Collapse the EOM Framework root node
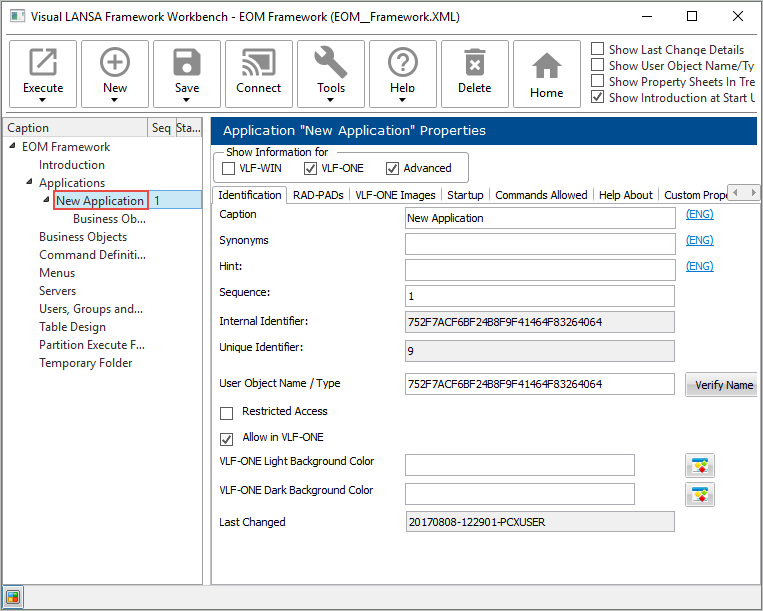763x611 pixels. [x=13, y=147]
